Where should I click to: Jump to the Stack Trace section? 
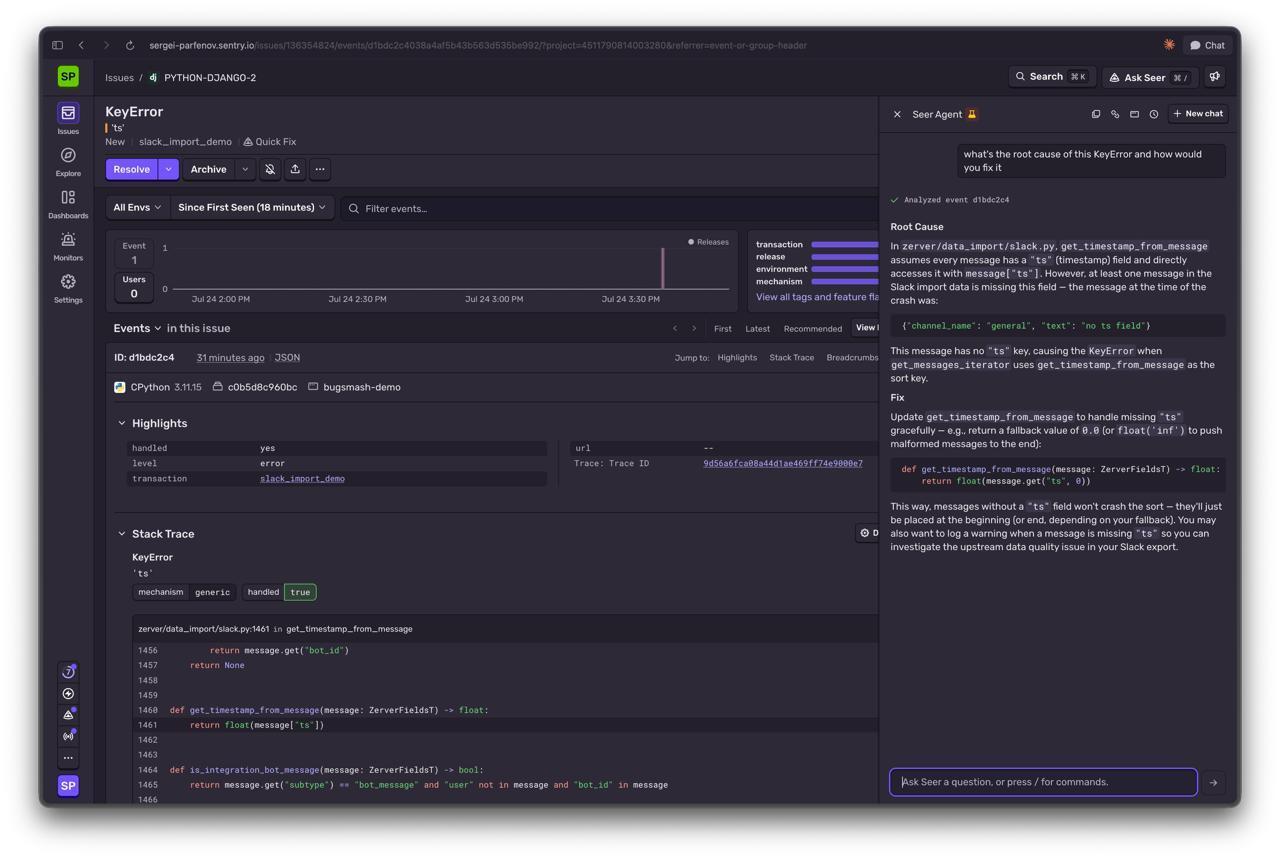pyautogui.click(x=791, y=357)
